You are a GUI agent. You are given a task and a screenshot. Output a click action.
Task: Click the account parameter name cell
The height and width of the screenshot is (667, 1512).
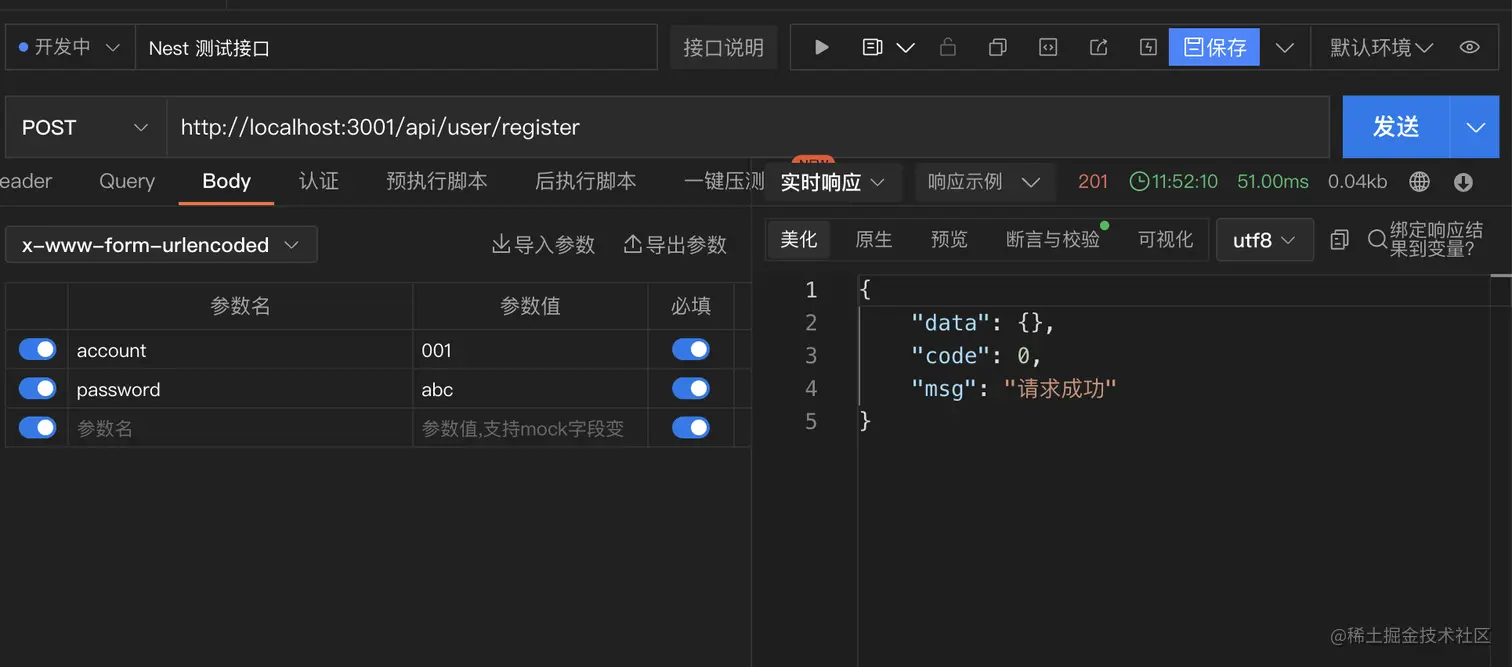pyautogui.click(x=240, y=350)
